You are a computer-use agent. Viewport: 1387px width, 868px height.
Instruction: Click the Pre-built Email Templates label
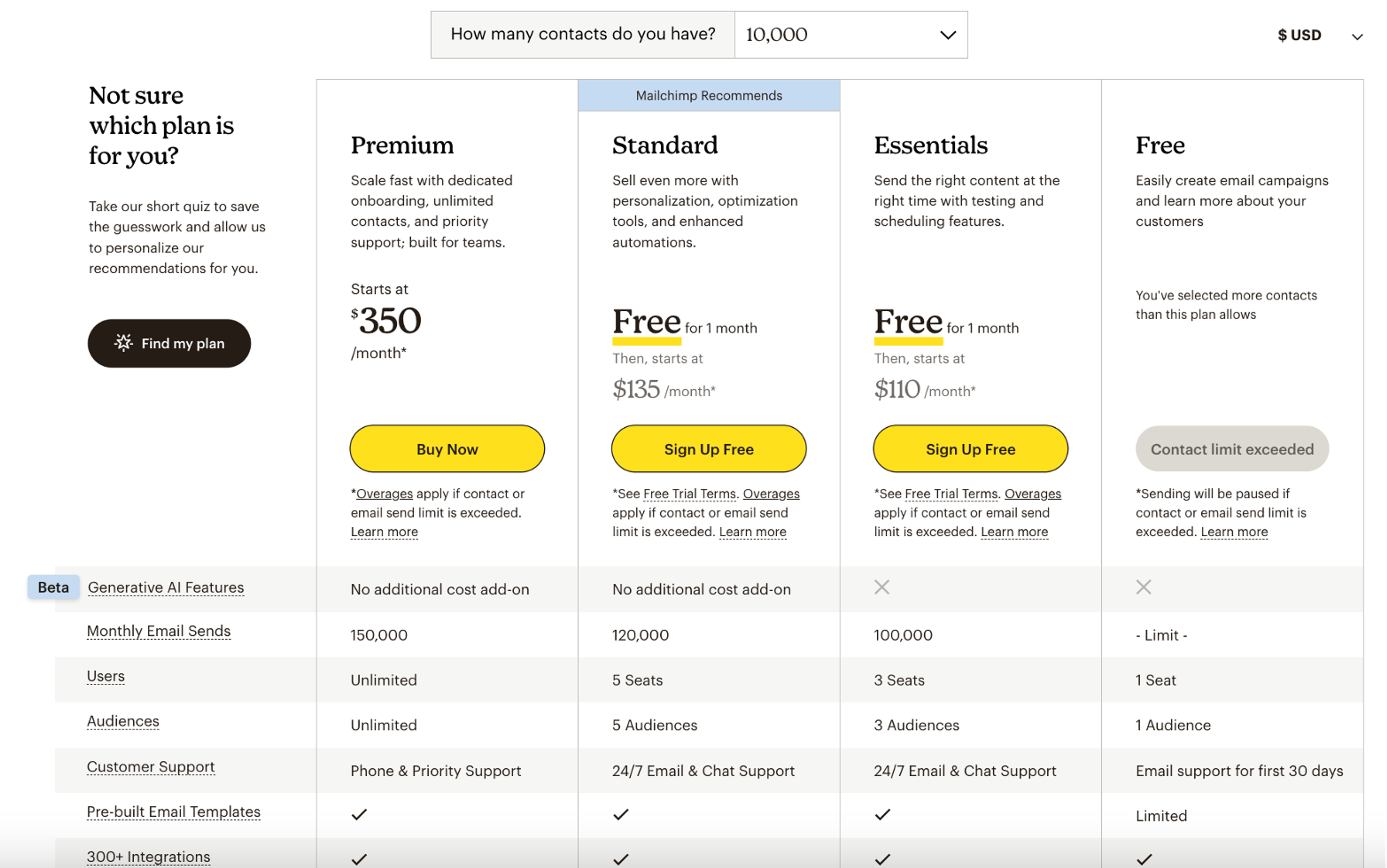pos(173,811)
